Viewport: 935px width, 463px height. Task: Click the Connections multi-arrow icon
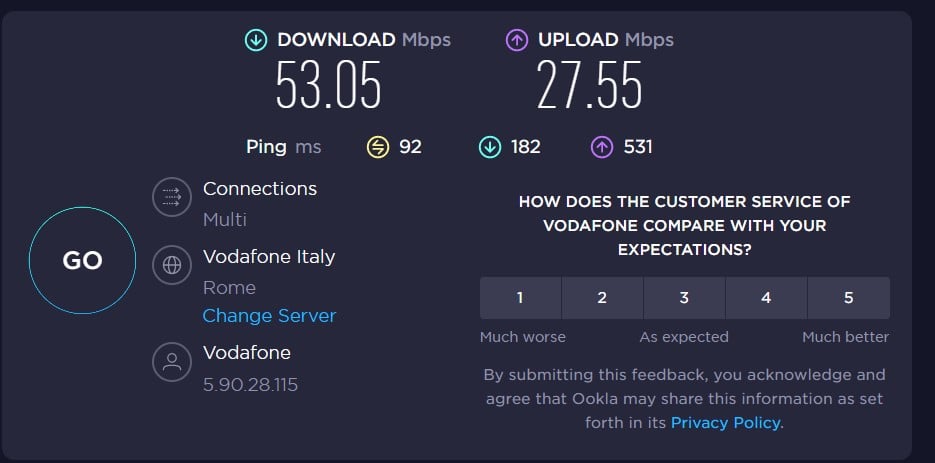(x=172, y=196)
